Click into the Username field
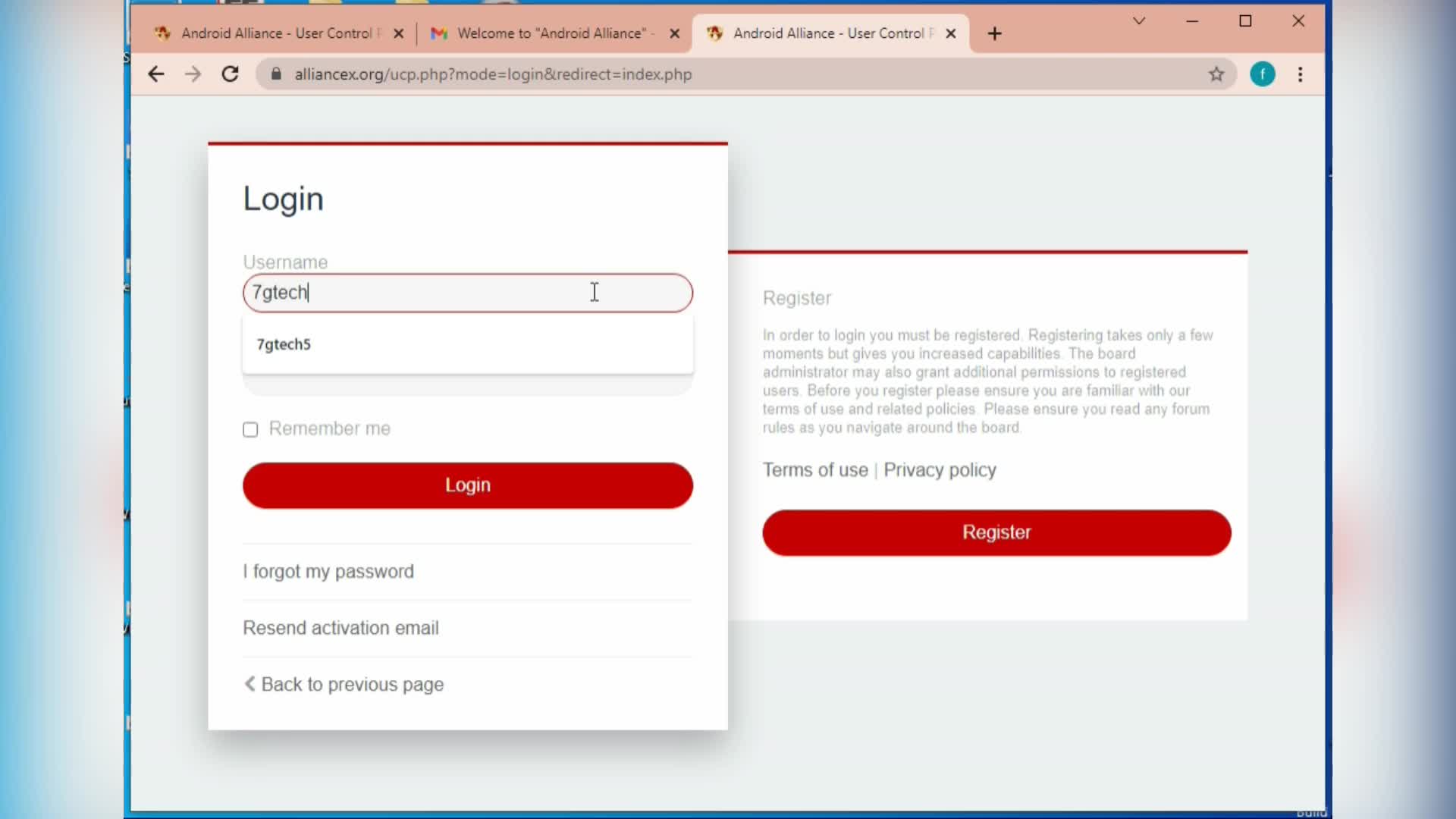This screenshot has width=1456, height=819. click(x=467, y=293)
